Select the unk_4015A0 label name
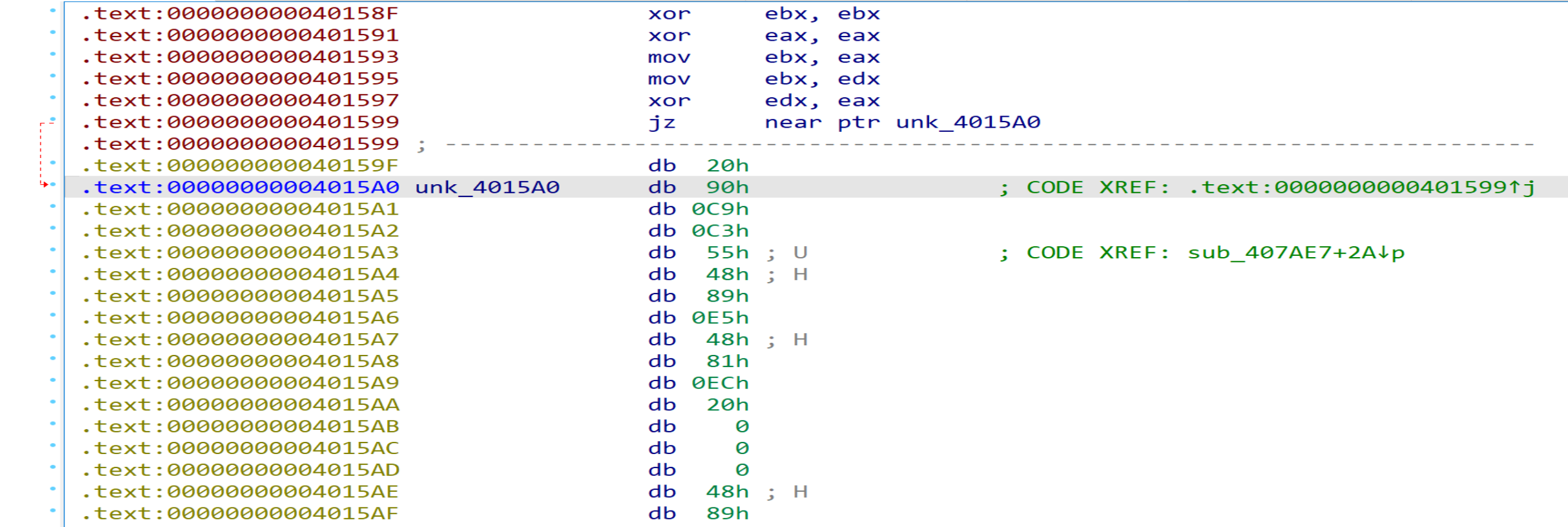This screenshot has width=1568, height=527. tap(487, 188)
